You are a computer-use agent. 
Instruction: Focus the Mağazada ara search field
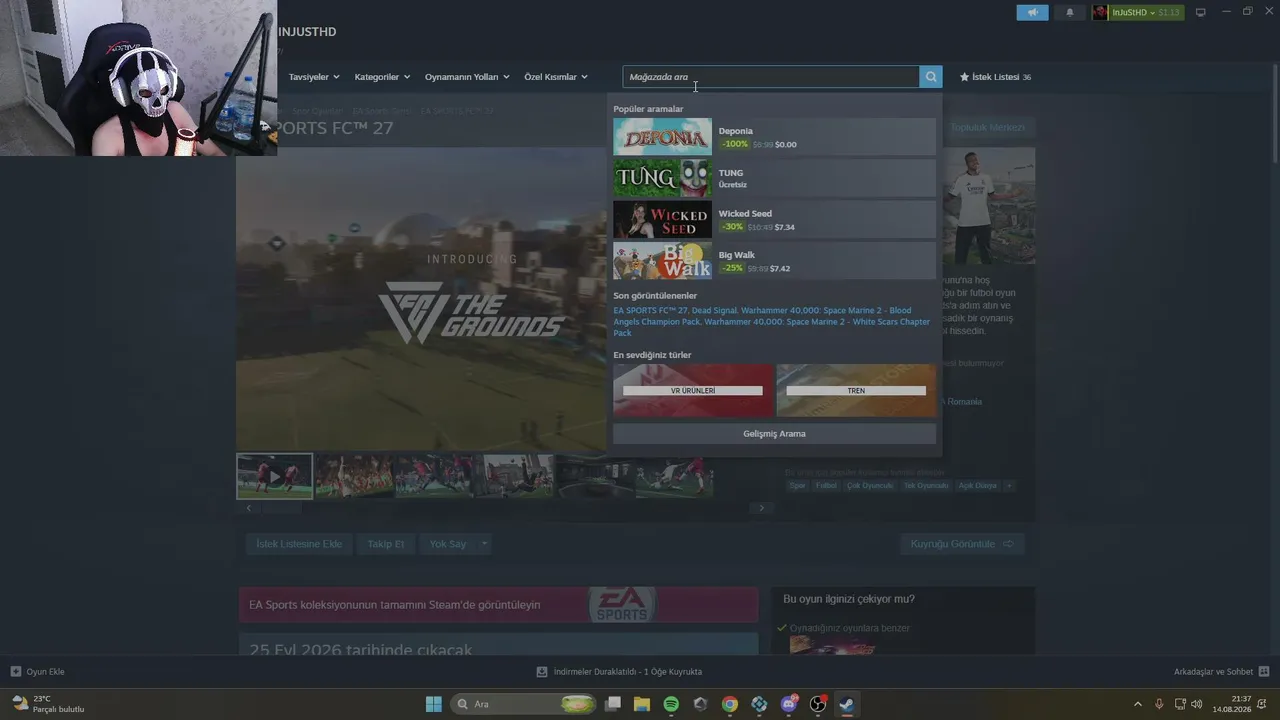771,77
